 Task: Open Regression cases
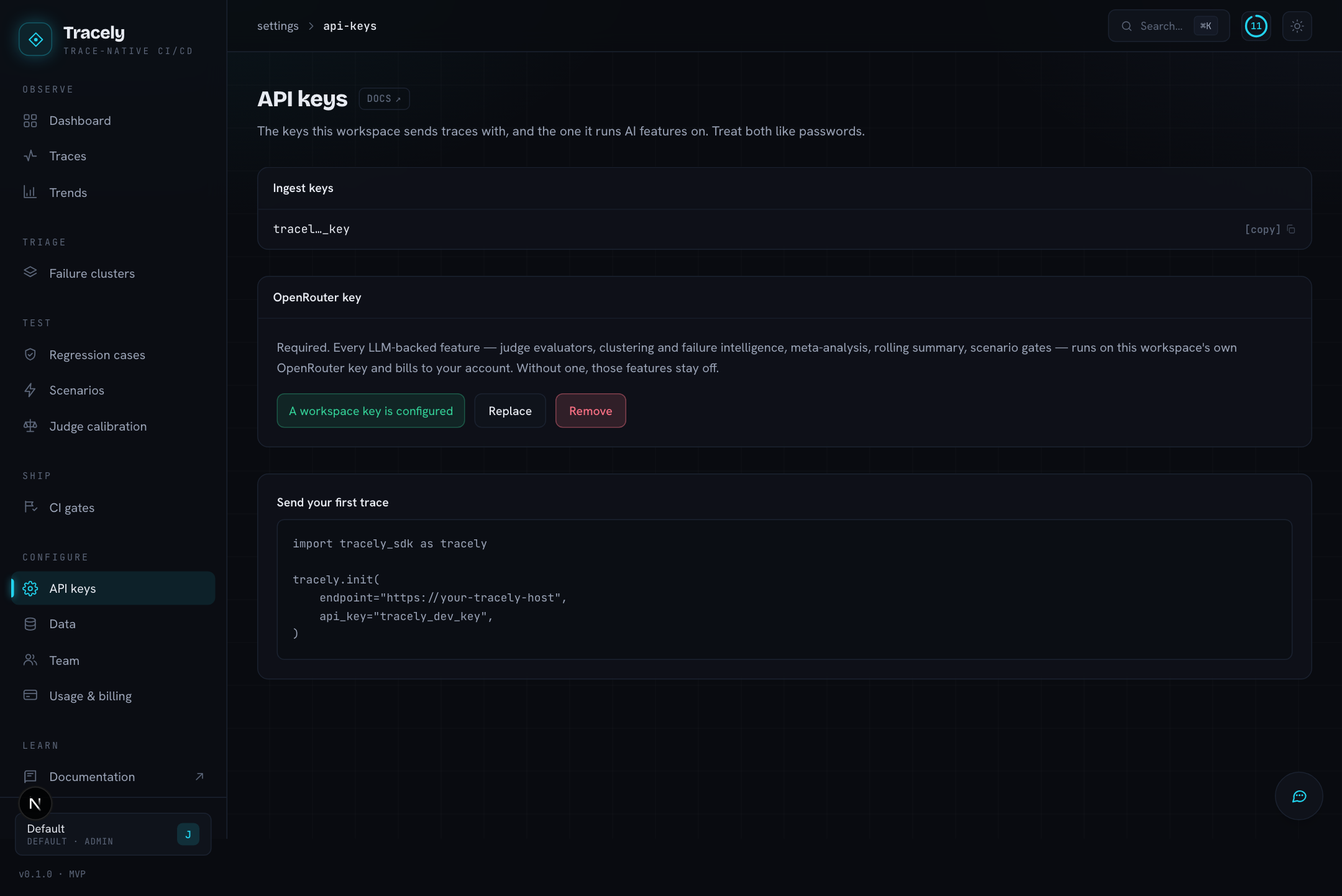(x=113, y=355)
